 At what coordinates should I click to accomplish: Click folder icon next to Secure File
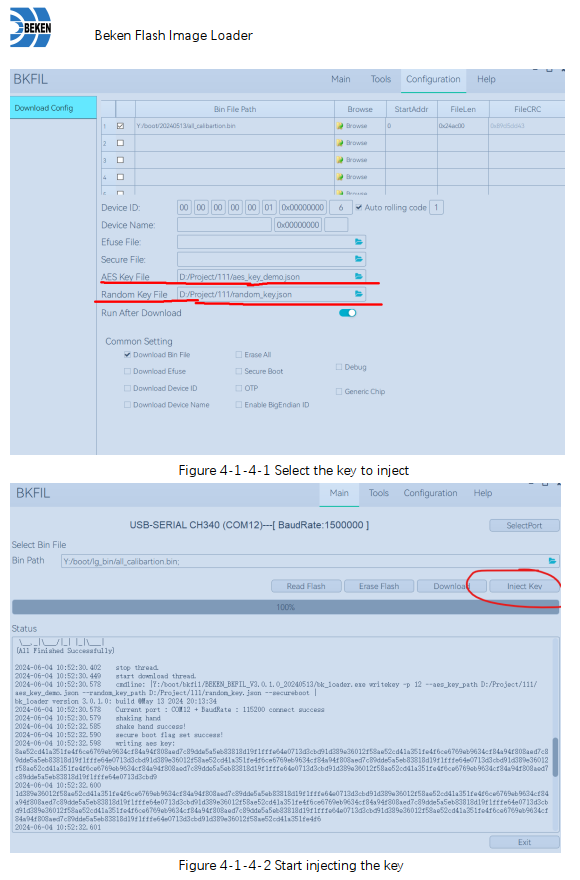[358, 259]
